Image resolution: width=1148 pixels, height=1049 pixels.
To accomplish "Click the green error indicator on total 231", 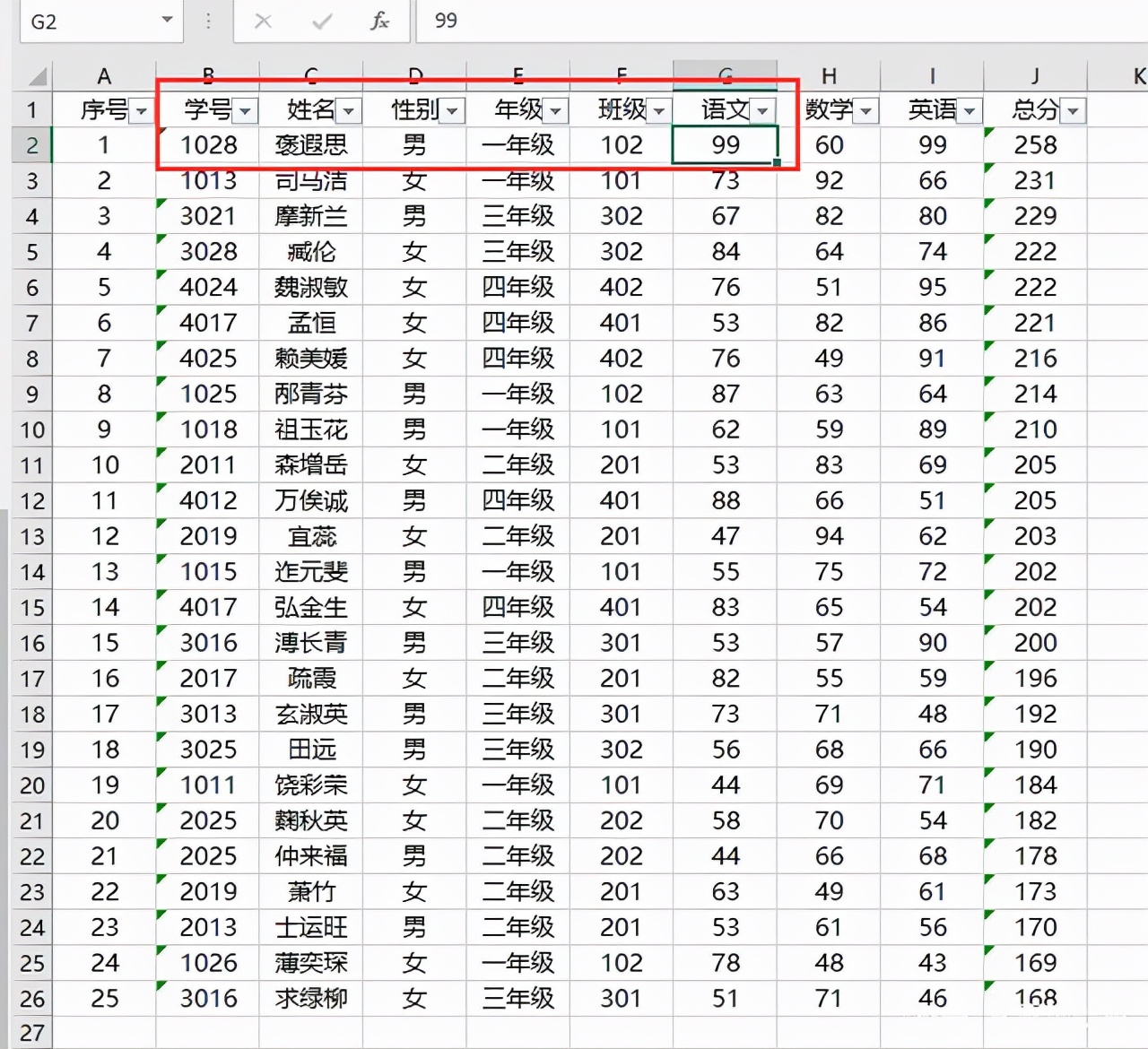I will point(989,168).
